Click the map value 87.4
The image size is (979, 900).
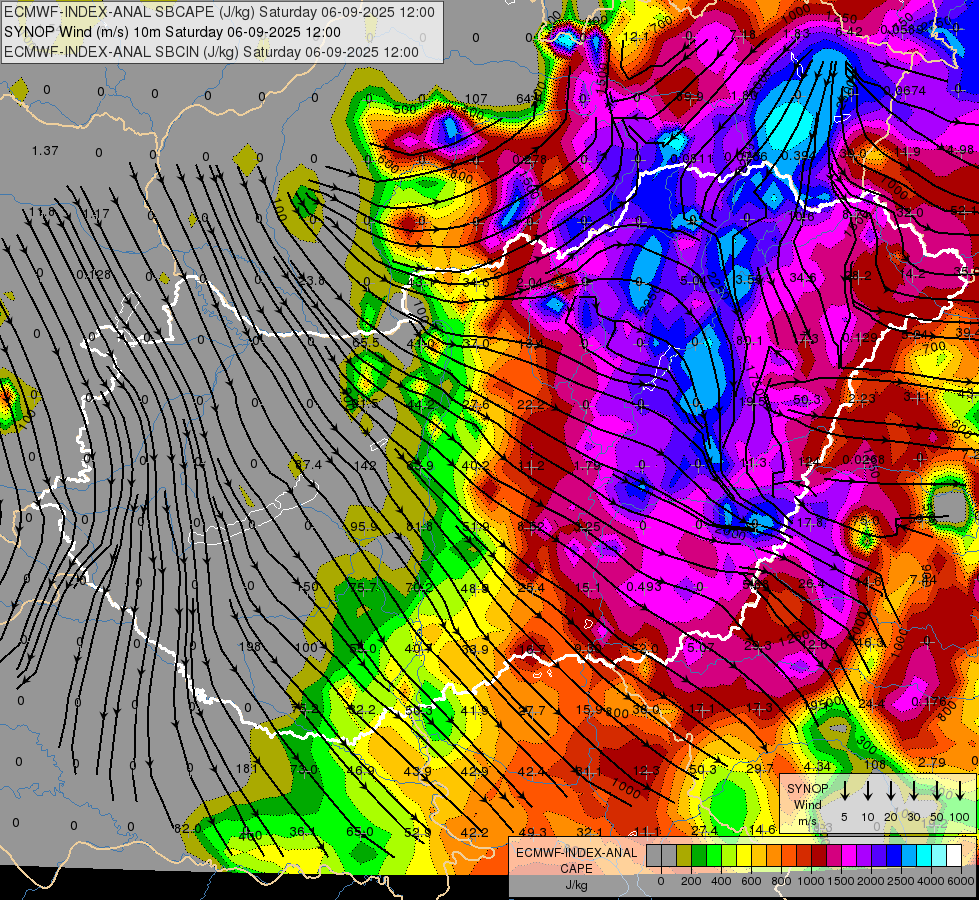pyautogui.click(x=308, y=465)
